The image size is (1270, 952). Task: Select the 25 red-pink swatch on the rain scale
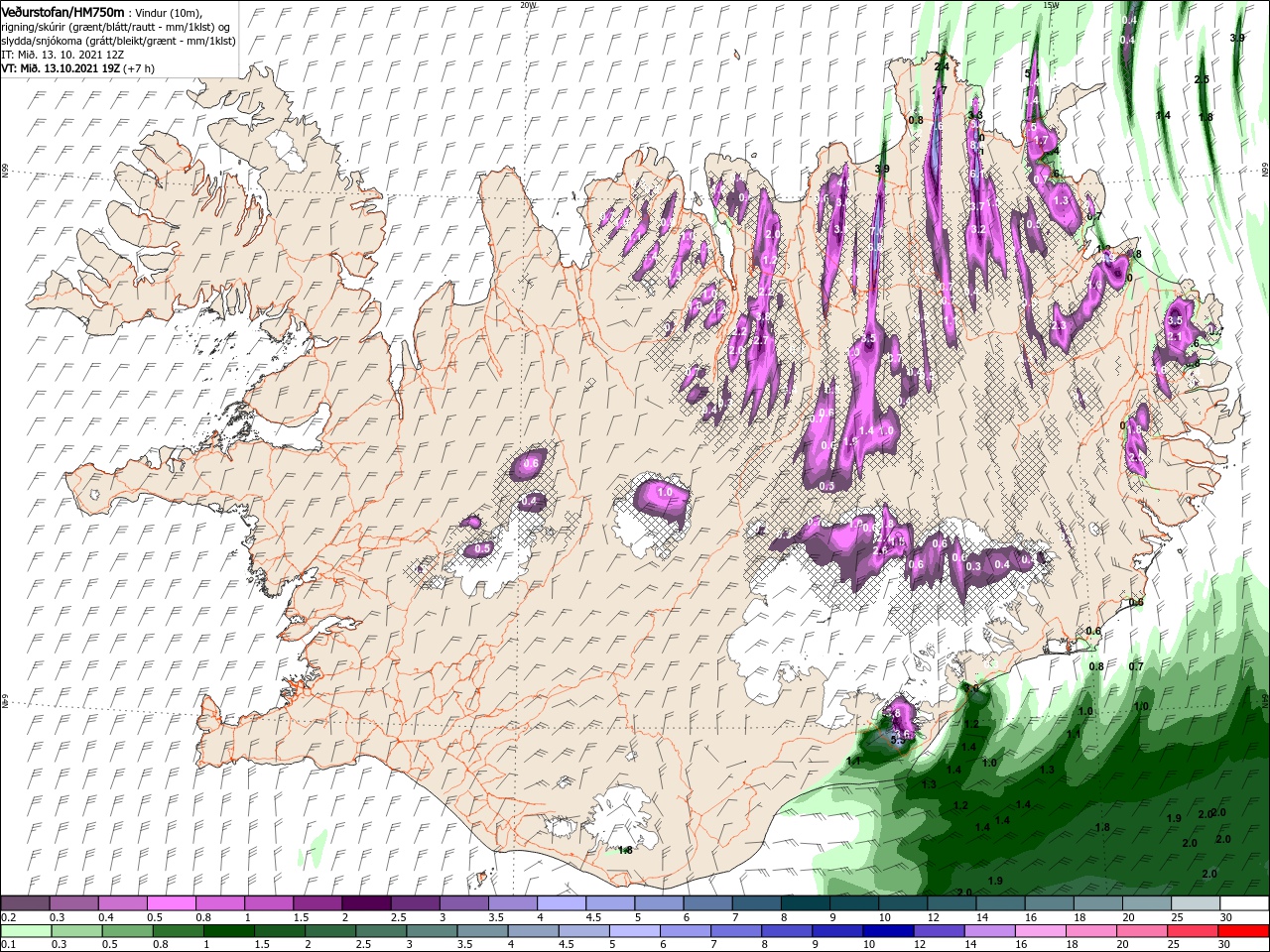click(x=1192, y=931)
